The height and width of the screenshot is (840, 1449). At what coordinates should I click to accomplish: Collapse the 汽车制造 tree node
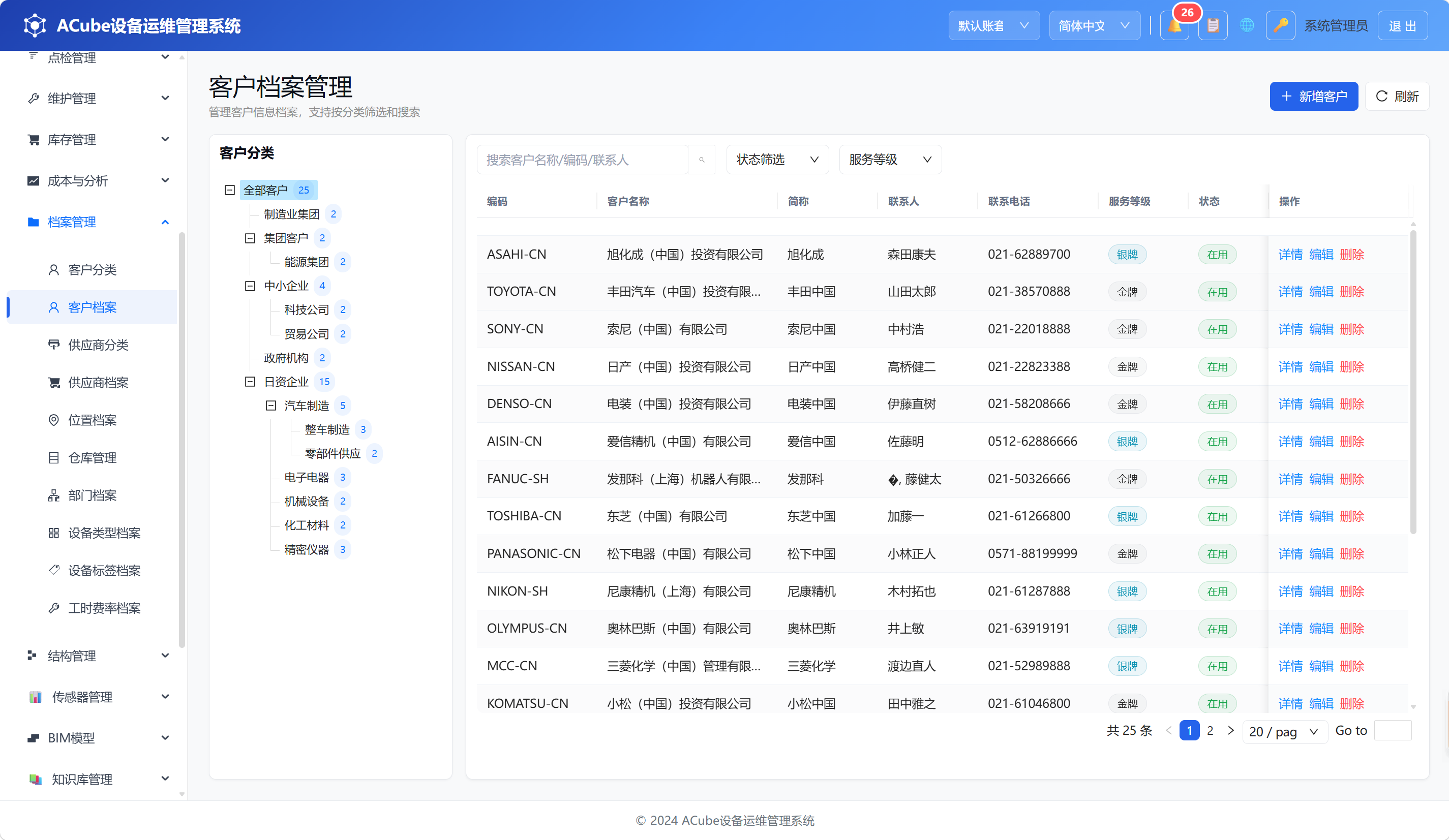click(x=271, y=406)
